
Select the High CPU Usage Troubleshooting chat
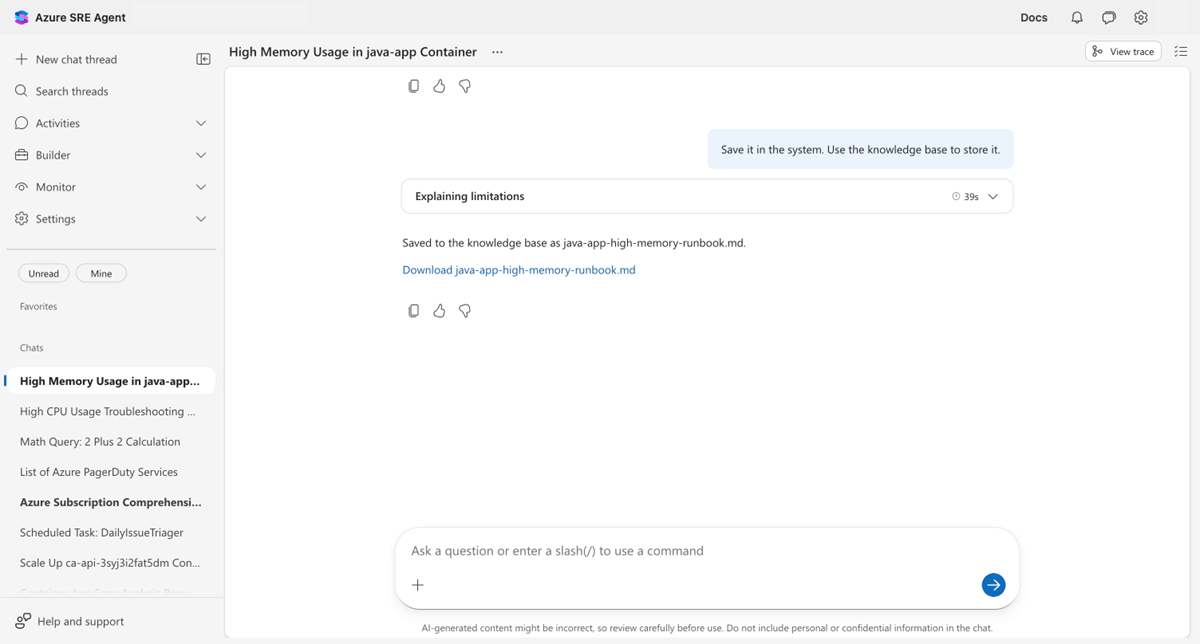110,411
